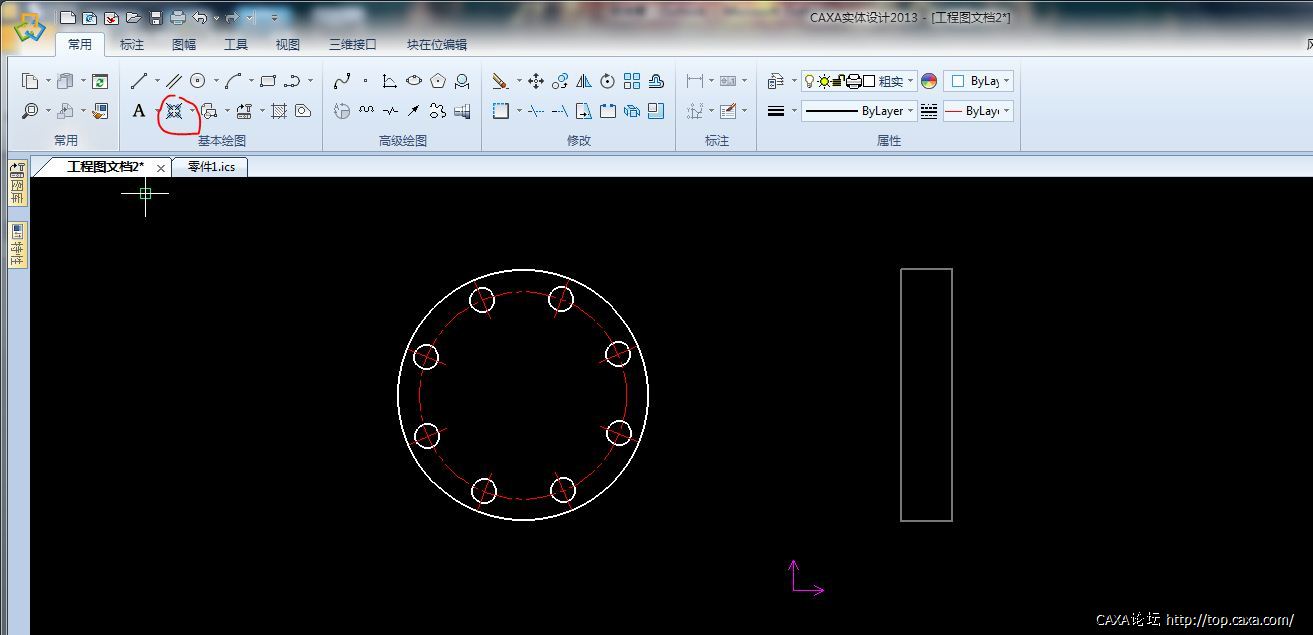1313x635 pixels.
Task: Open the red line ByLayer lineweight dropdown
Action: [1005, 111]
